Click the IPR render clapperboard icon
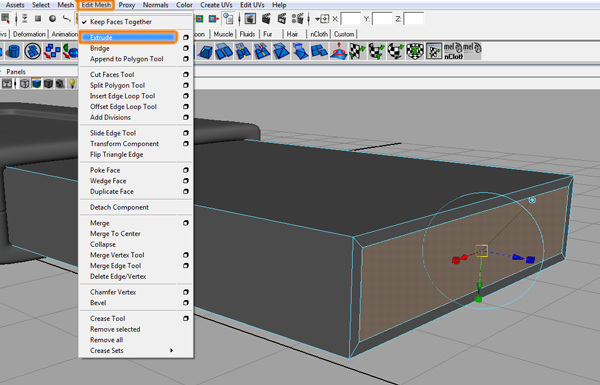This screenshot has height=385, width=600. pos(282,18)
